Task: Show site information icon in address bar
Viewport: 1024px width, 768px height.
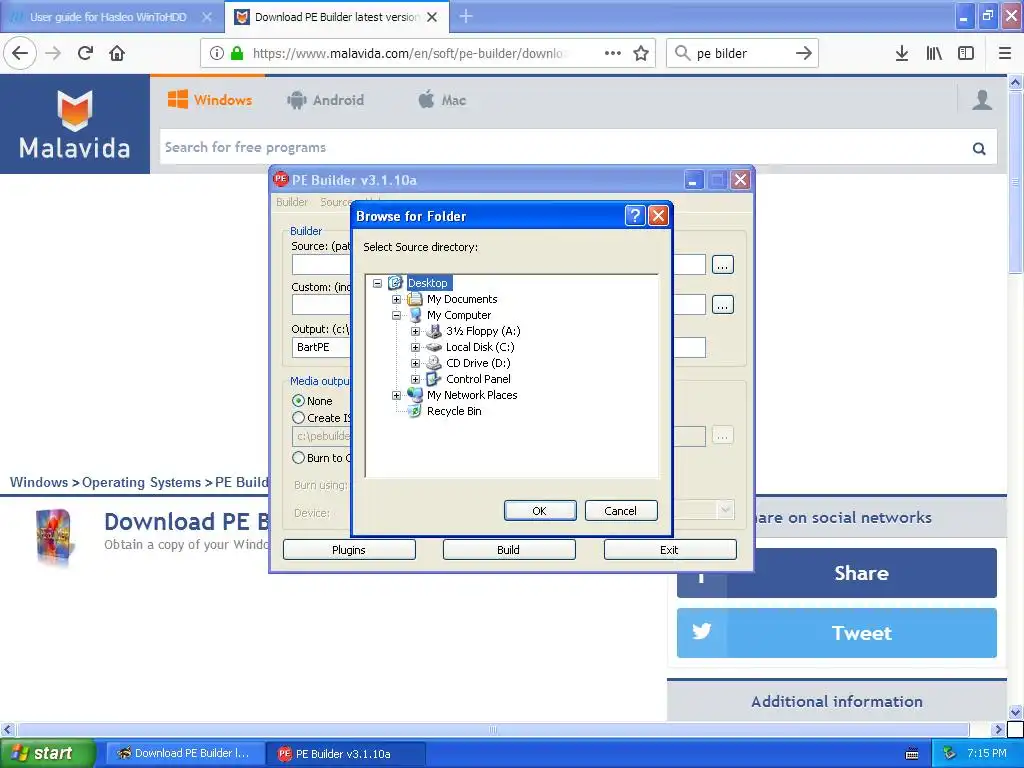Action: pyautogui.click(x=216, y=53)
